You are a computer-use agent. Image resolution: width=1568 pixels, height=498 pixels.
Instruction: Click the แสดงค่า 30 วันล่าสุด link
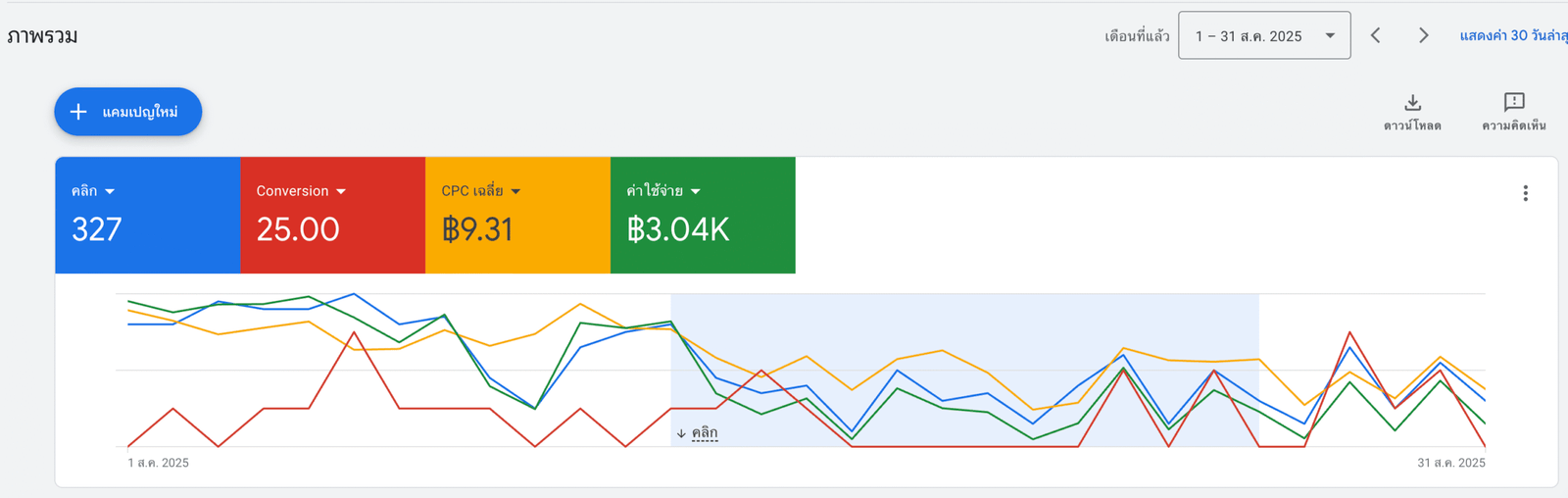point(1512,36)
